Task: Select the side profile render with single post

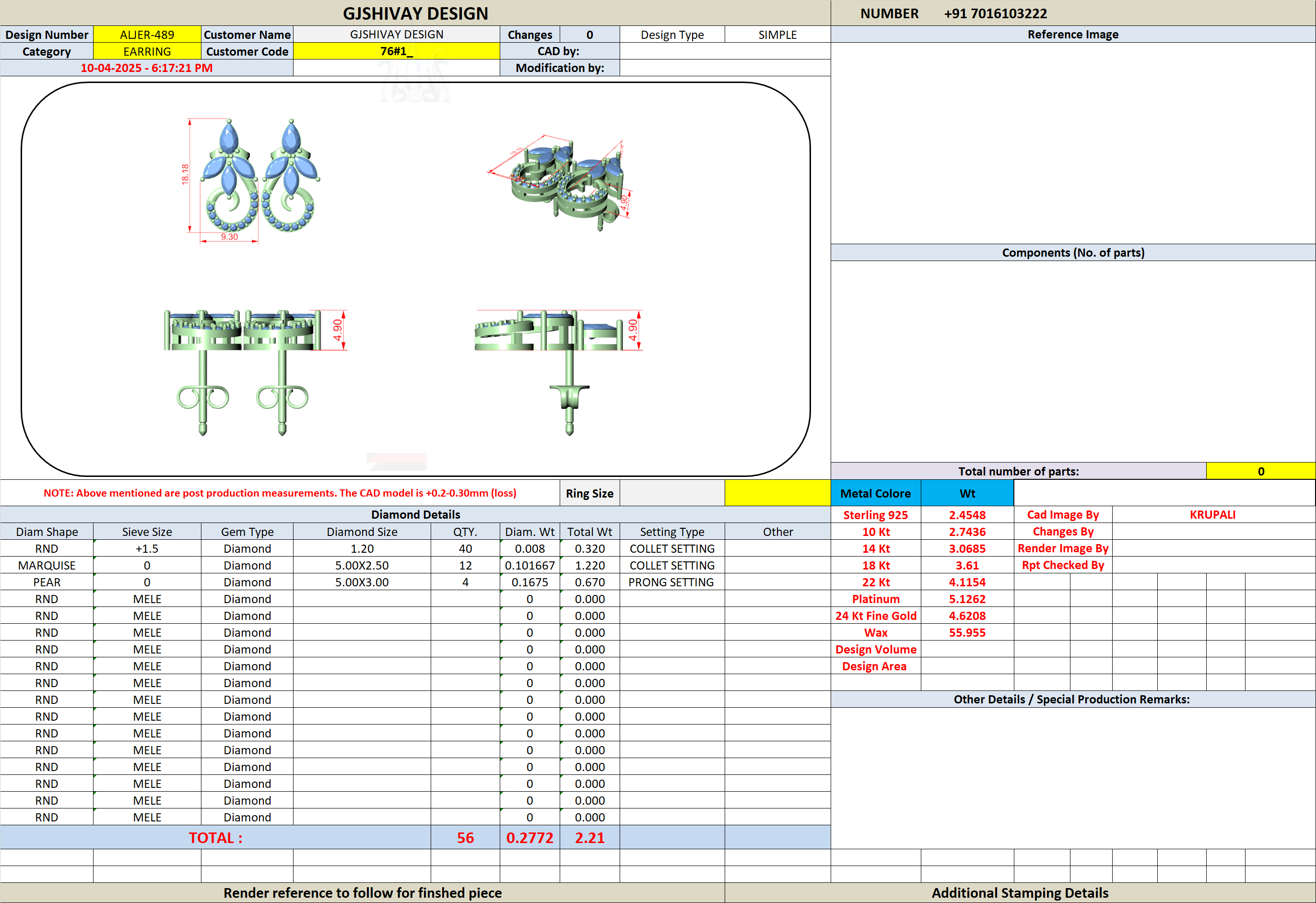Action: [558, 372]
